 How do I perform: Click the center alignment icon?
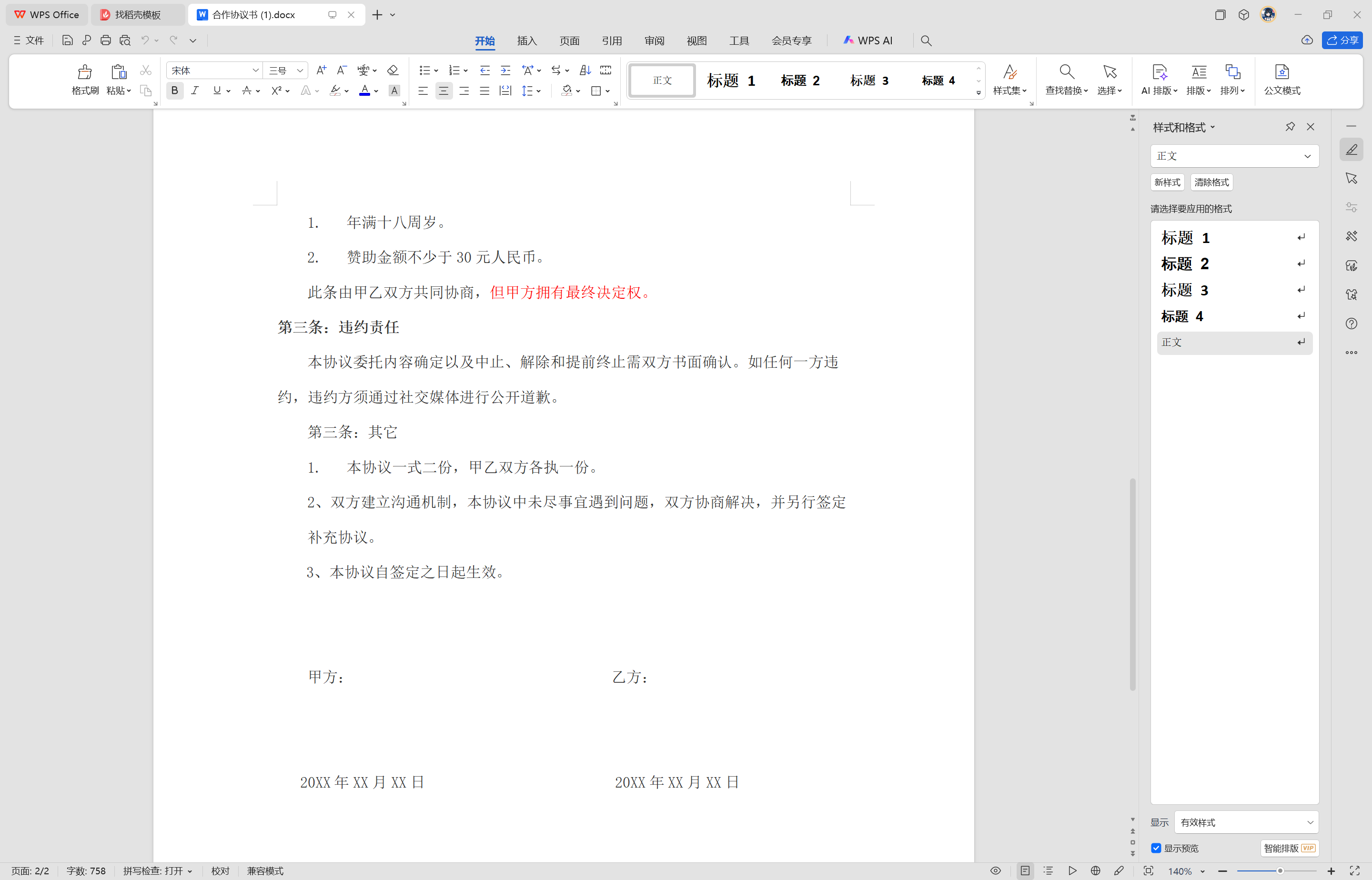[443, 91]
